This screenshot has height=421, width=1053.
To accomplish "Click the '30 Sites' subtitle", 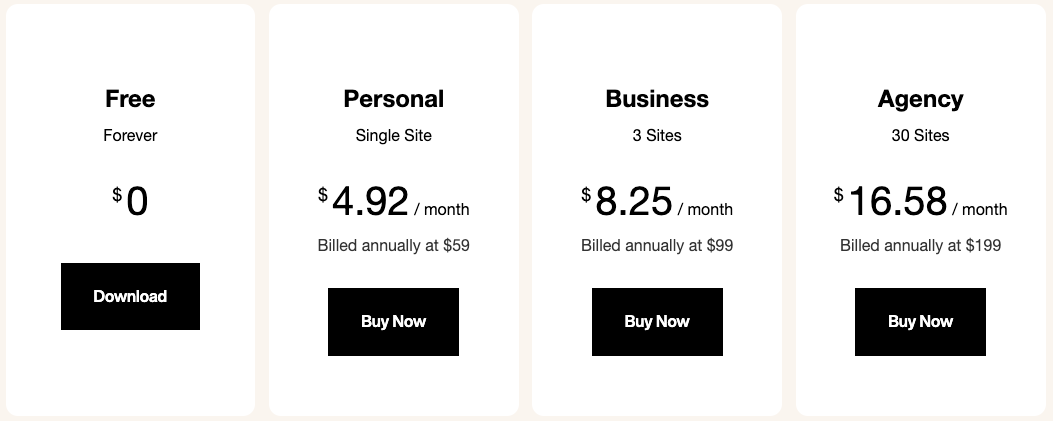I will click(x=920, y=136).
